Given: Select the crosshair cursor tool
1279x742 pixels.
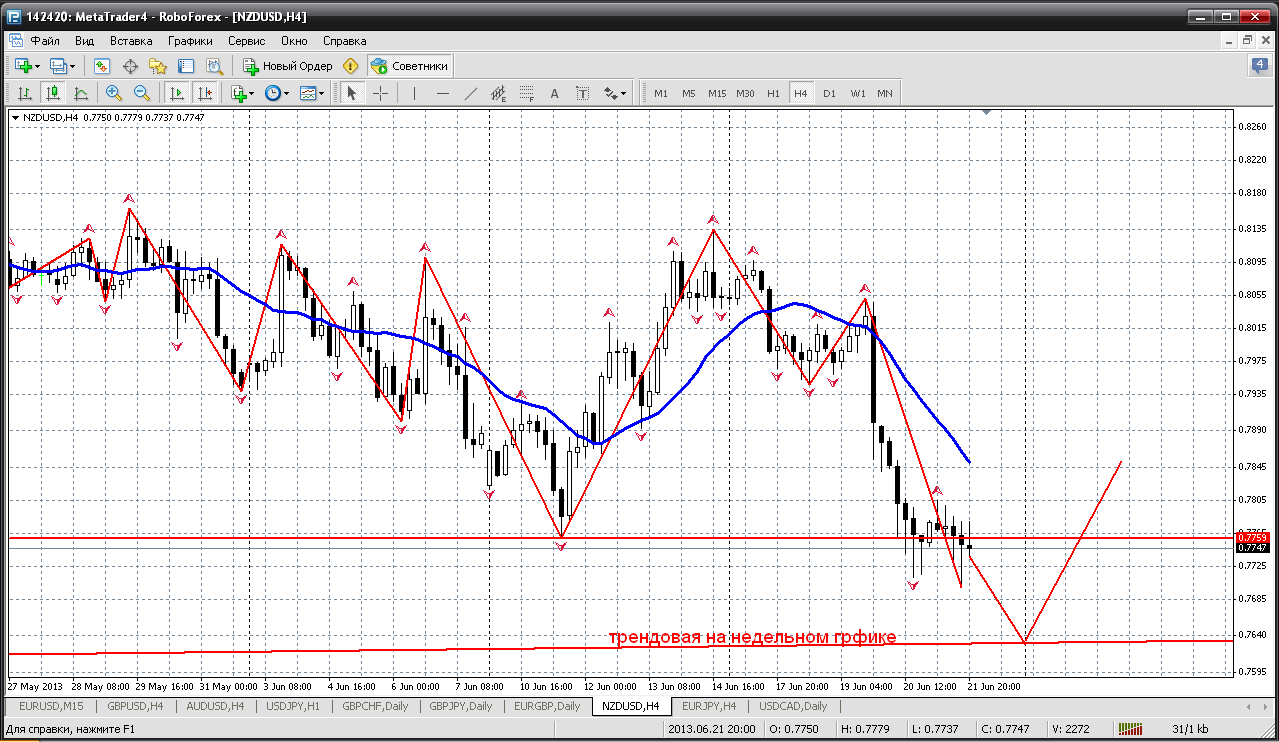Looking at the screenshot, I should click(x=381, y=93).
